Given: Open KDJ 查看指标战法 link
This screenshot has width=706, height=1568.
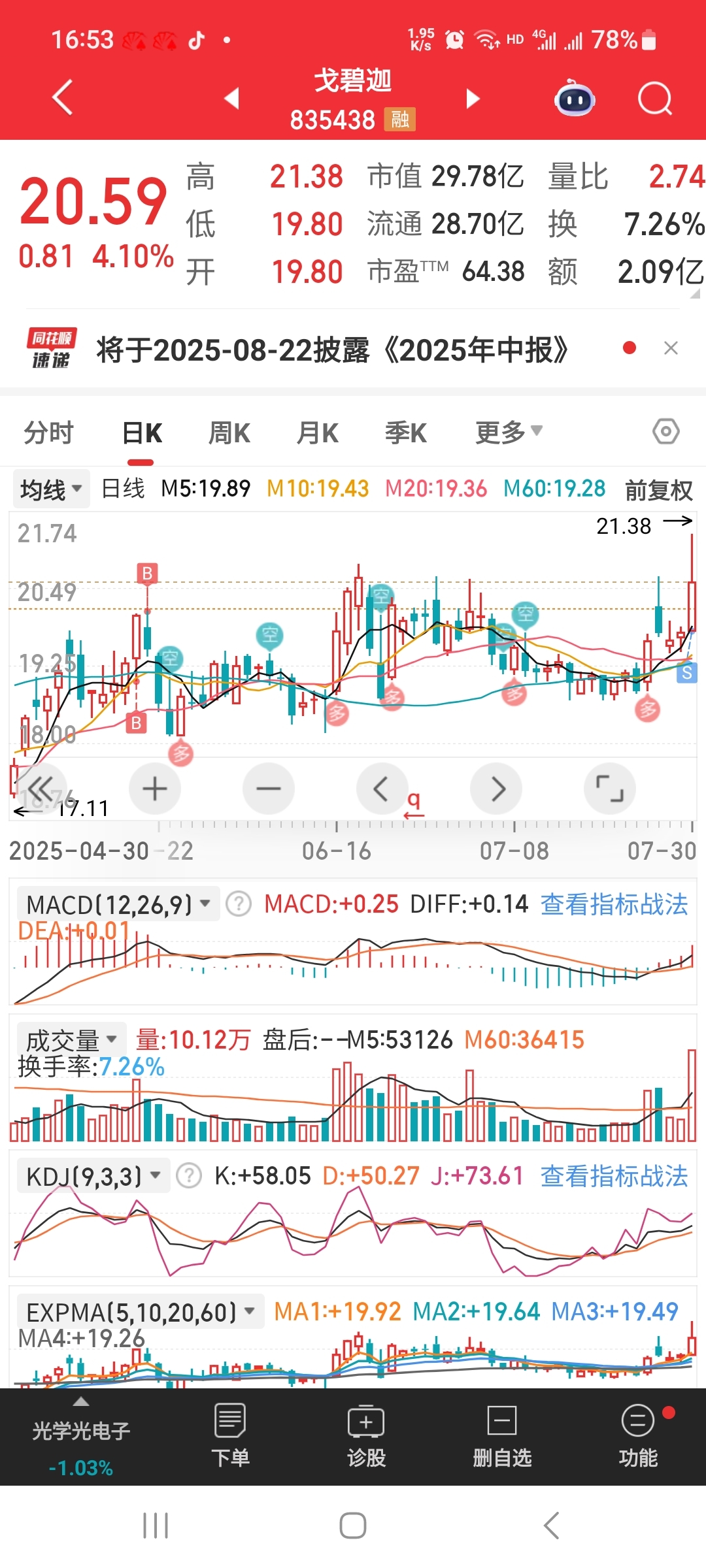Looking at the screenshot, I should coord(614,1176).
